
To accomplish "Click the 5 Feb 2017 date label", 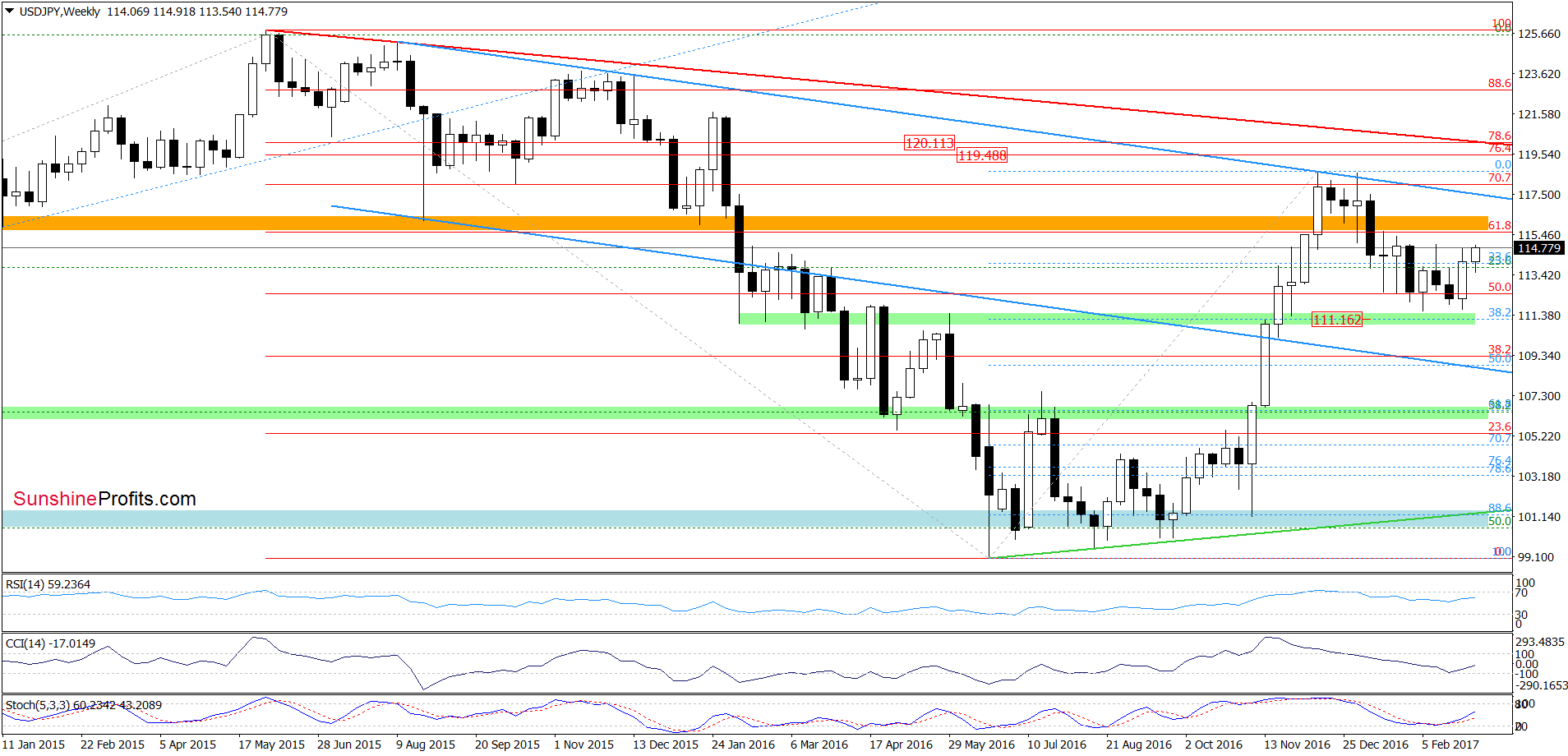I will pyautogui.click(x=1450, y=744).
